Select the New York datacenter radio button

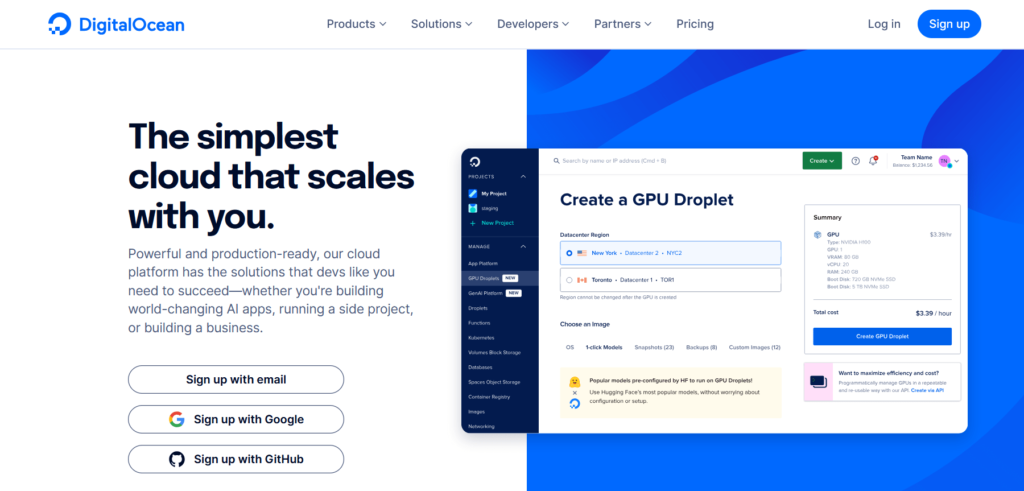click(x=569, y=253)
